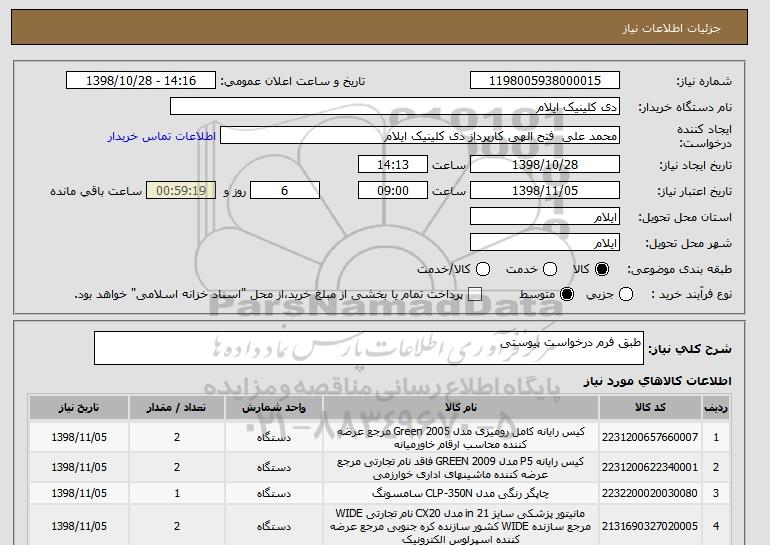The width and height of the screenshot is (770, 545).
Task: Click the تاریخ اعتبار نیاز date 1398/11/05
Action: (x=545, y=191)
